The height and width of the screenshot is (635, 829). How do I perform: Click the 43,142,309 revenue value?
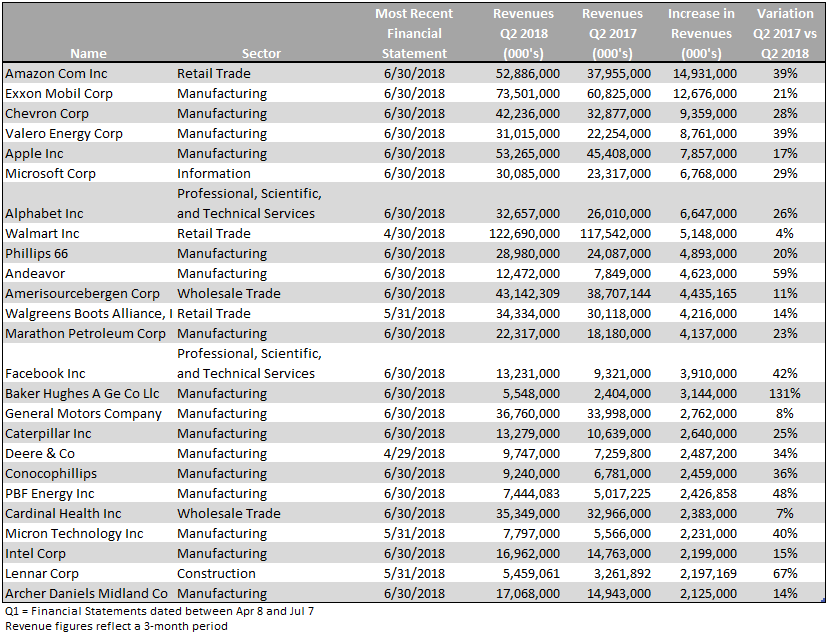[528, 293]
